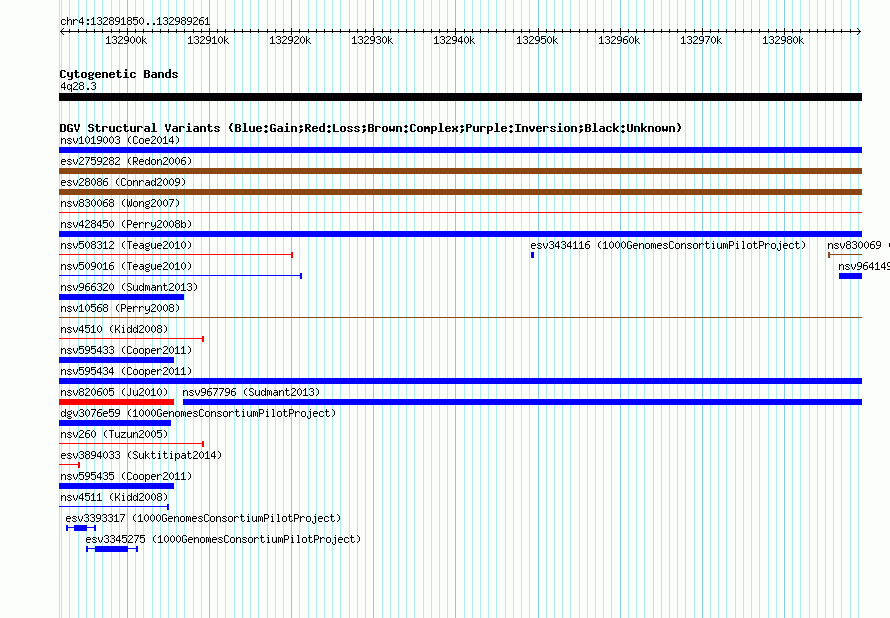890x618 pixels.
Task: Click the short red esv3894033 line
Action: click(x=69, y=465)
